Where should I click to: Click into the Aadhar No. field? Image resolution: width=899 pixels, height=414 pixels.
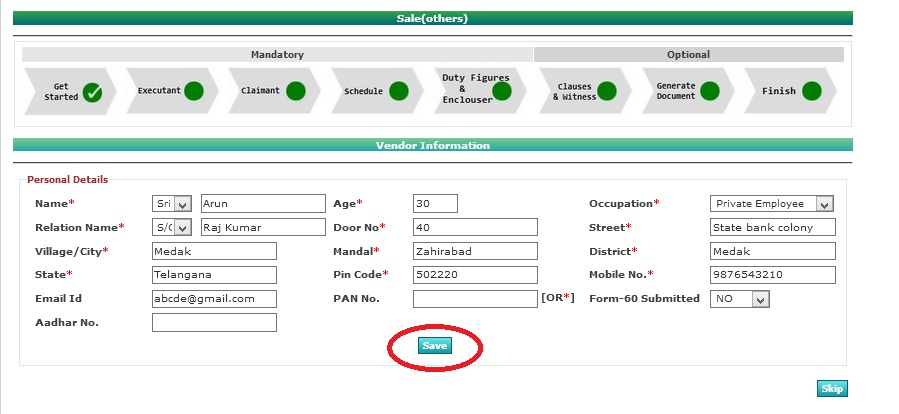214,323
